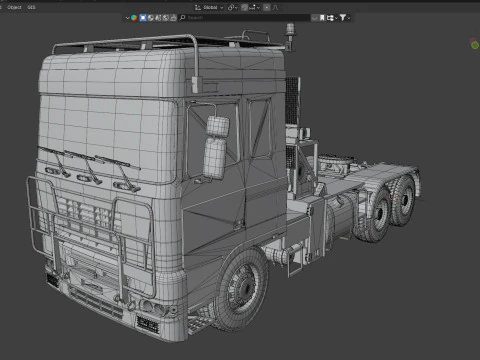Image resolution: width=480 pixels, height=360 pixels.
Task: Click the white bookmark icon
Action: point(322,18)
